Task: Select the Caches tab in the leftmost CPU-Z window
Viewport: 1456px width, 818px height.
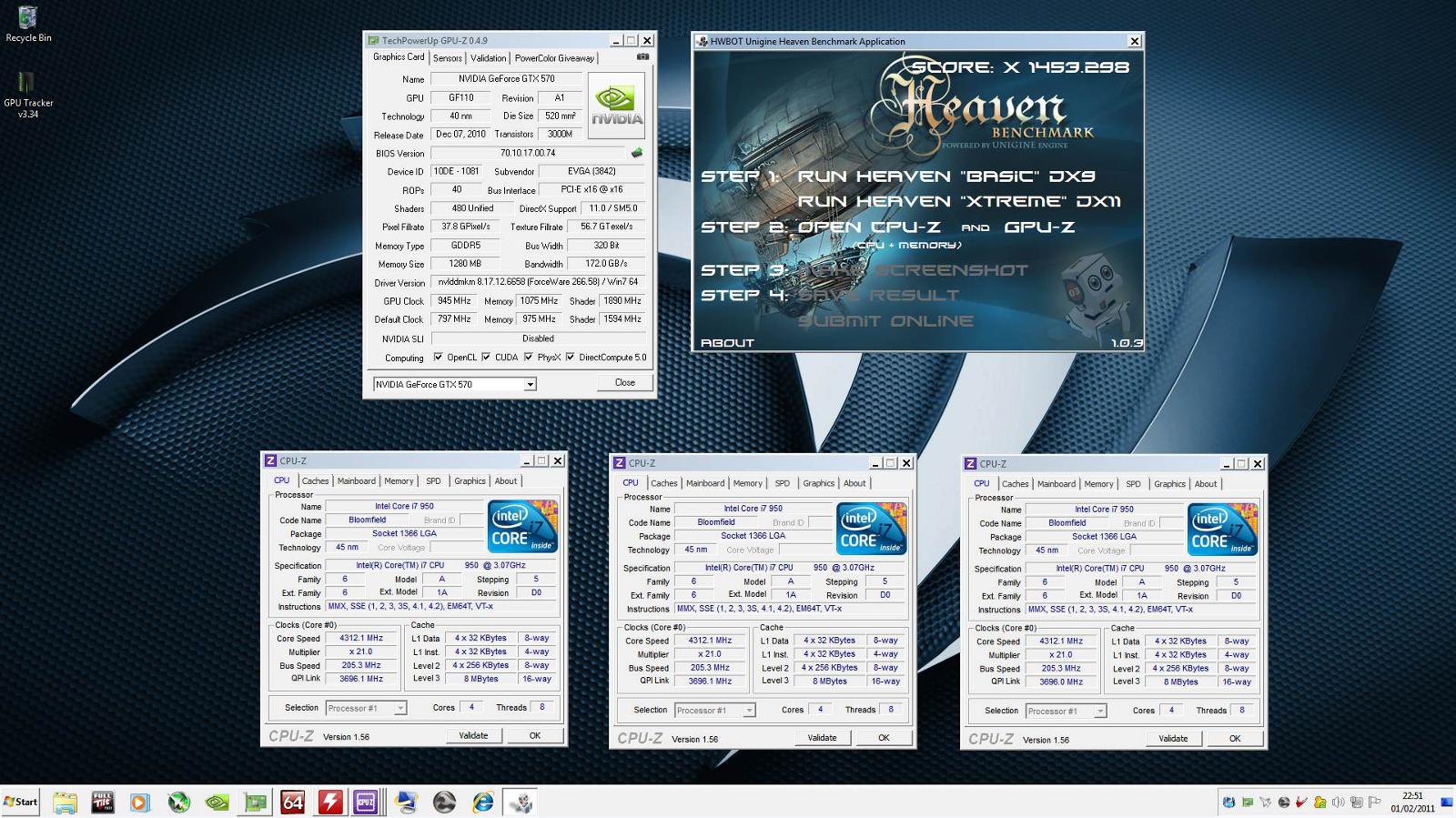Action: point(315,480)
